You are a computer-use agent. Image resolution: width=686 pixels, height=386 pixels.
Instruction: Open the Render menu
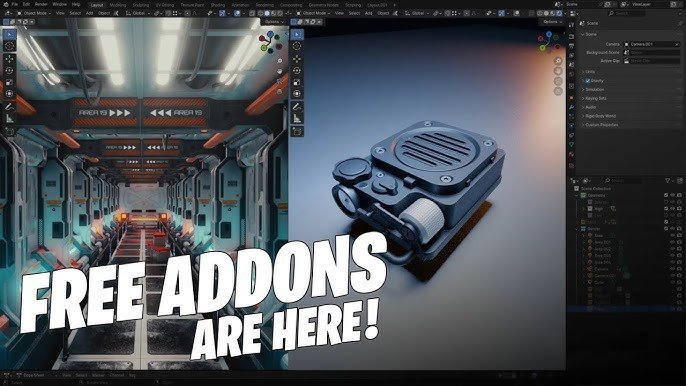coord(41,4)
